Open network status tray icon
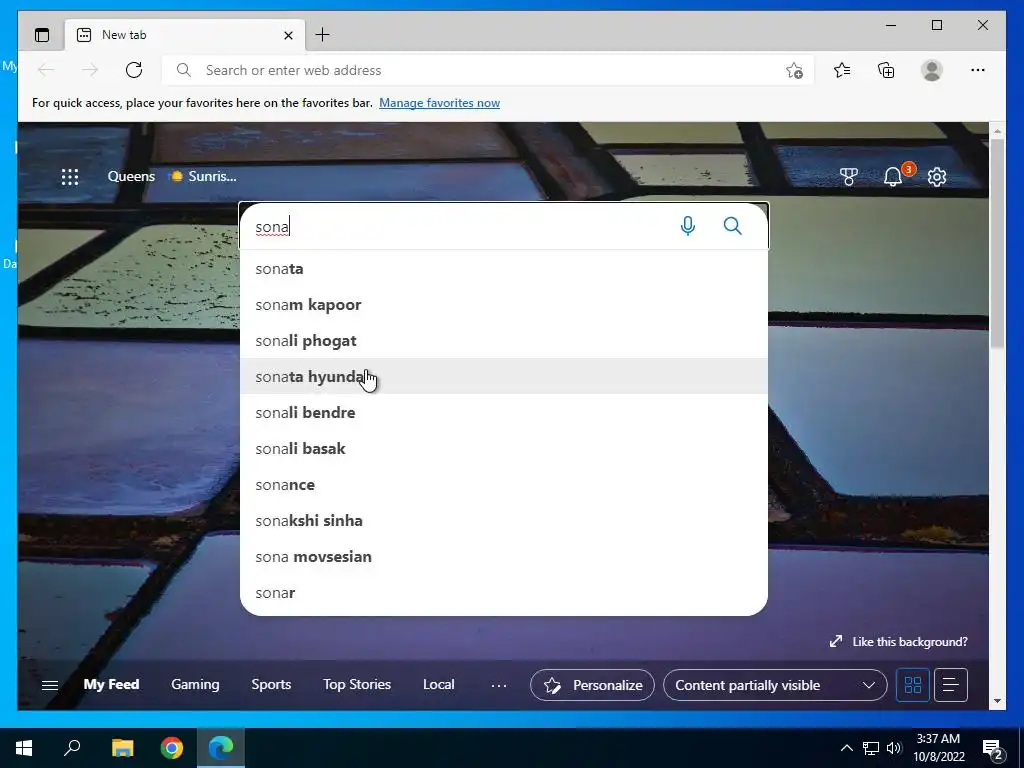The image size is (1024, 768). point(871,748)
